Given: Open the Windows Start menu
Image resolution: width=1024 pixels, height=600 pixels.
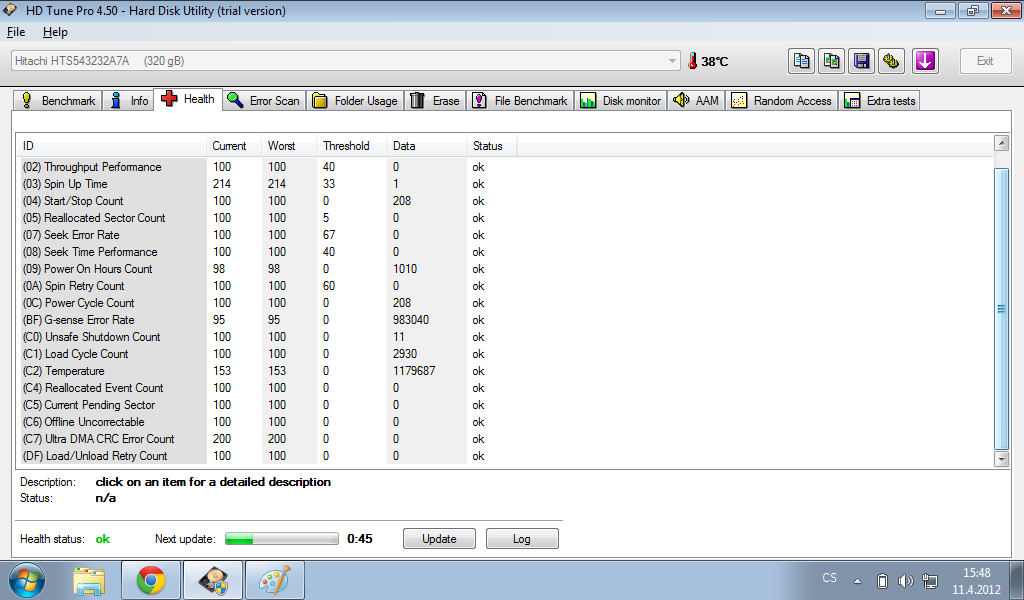Looking at the screenshot, I should pyautogui.click(x=26, y=580).
